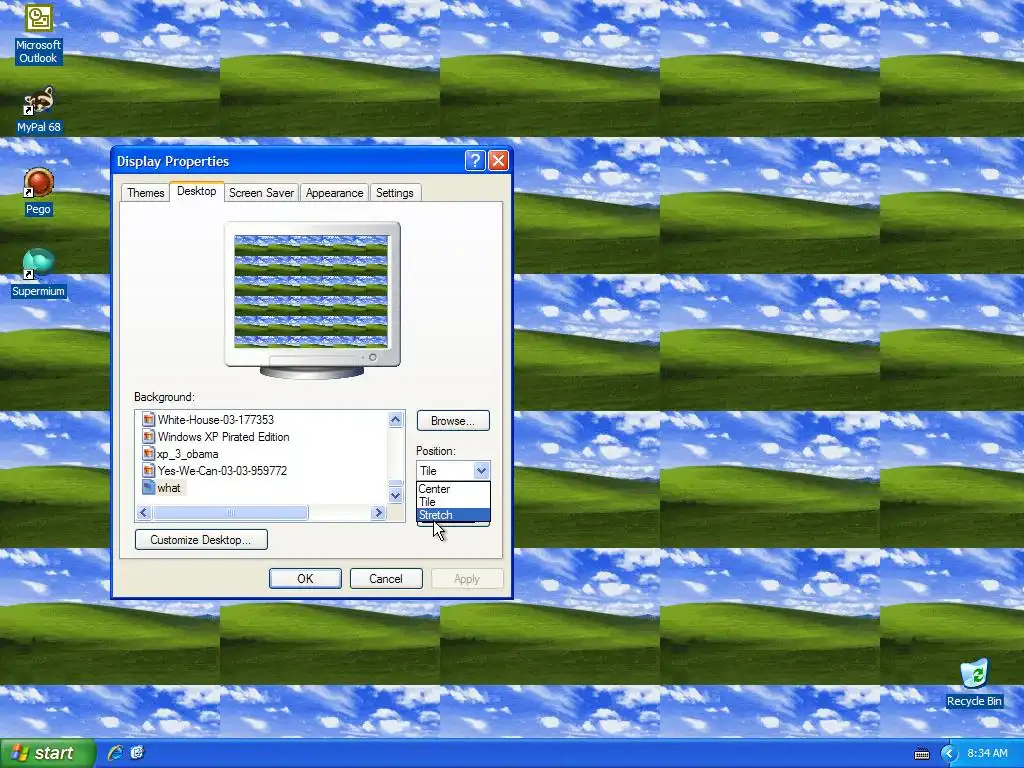Image resolution: width=1024 pixels, height=768 pixels.
Task: Click left arrow of horizontal scrollbar
Action: (x=144, y=513)
